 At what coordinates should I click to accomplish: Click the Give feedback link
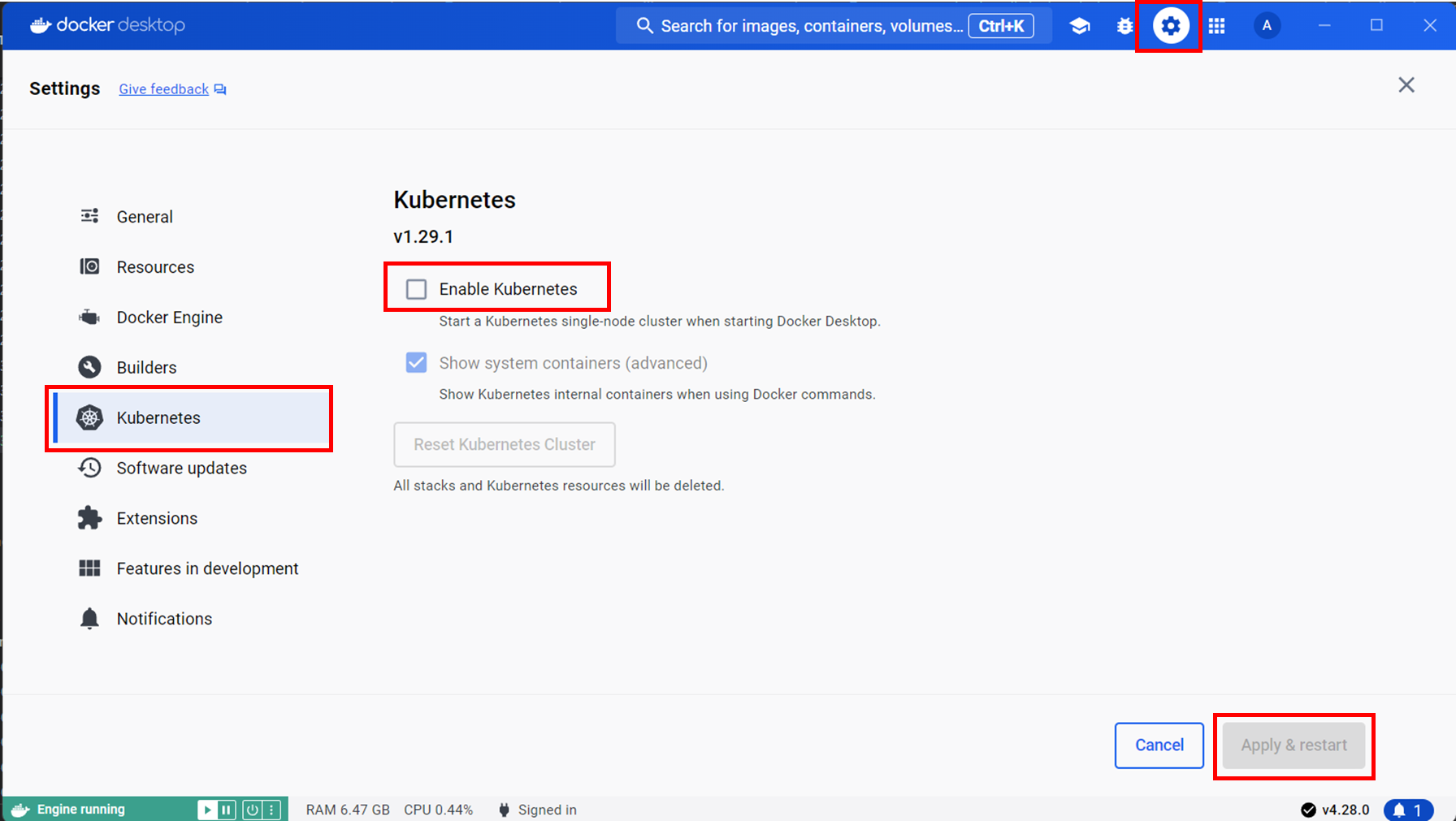(x=163, y=89)
